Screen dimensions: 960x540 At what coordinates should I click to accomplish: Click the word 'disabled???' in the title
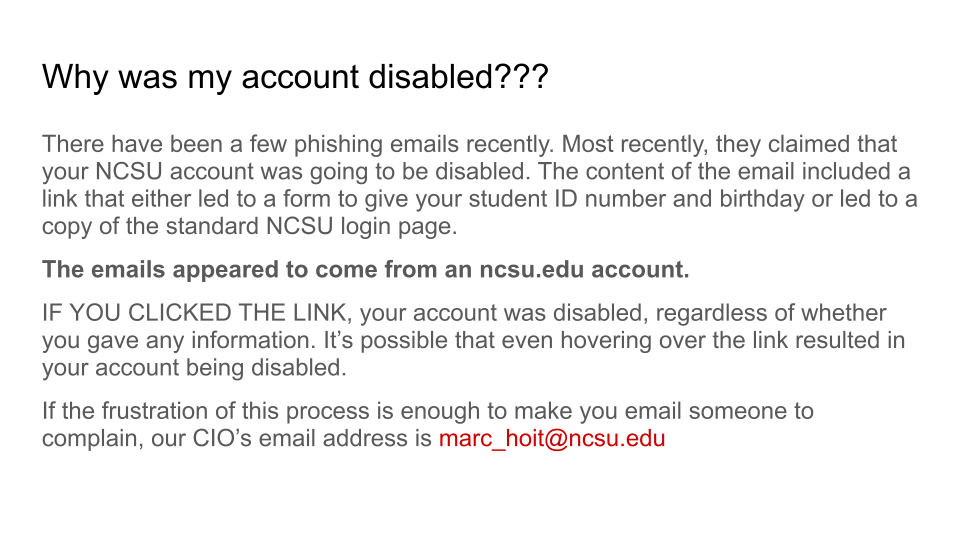click(x=458, y=77)
